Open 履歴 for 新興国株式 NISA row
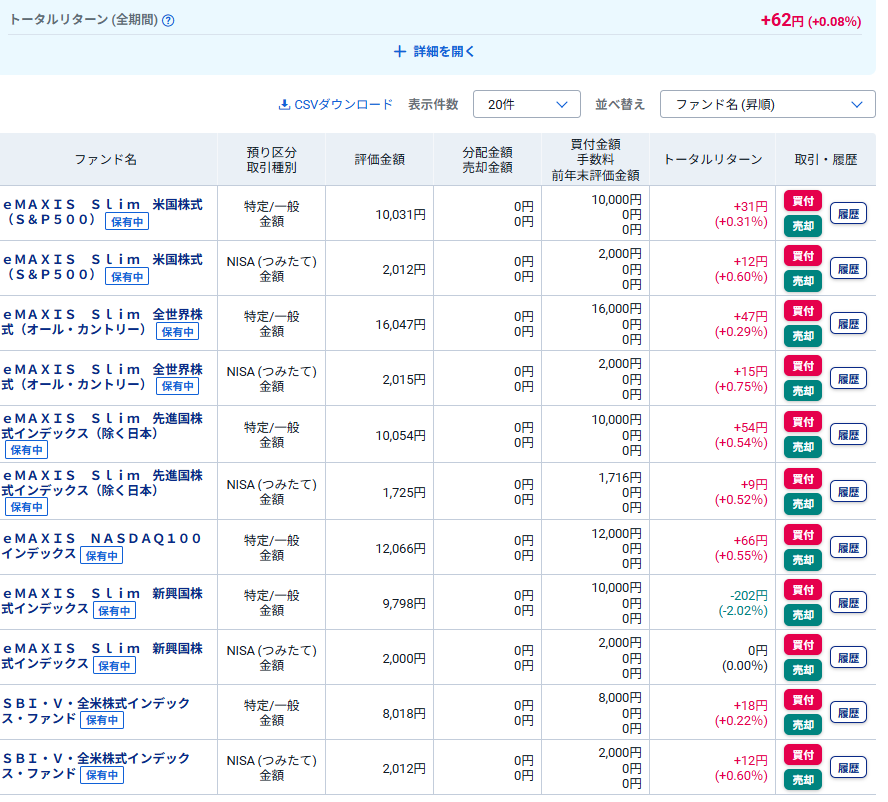 click(848, 658)
